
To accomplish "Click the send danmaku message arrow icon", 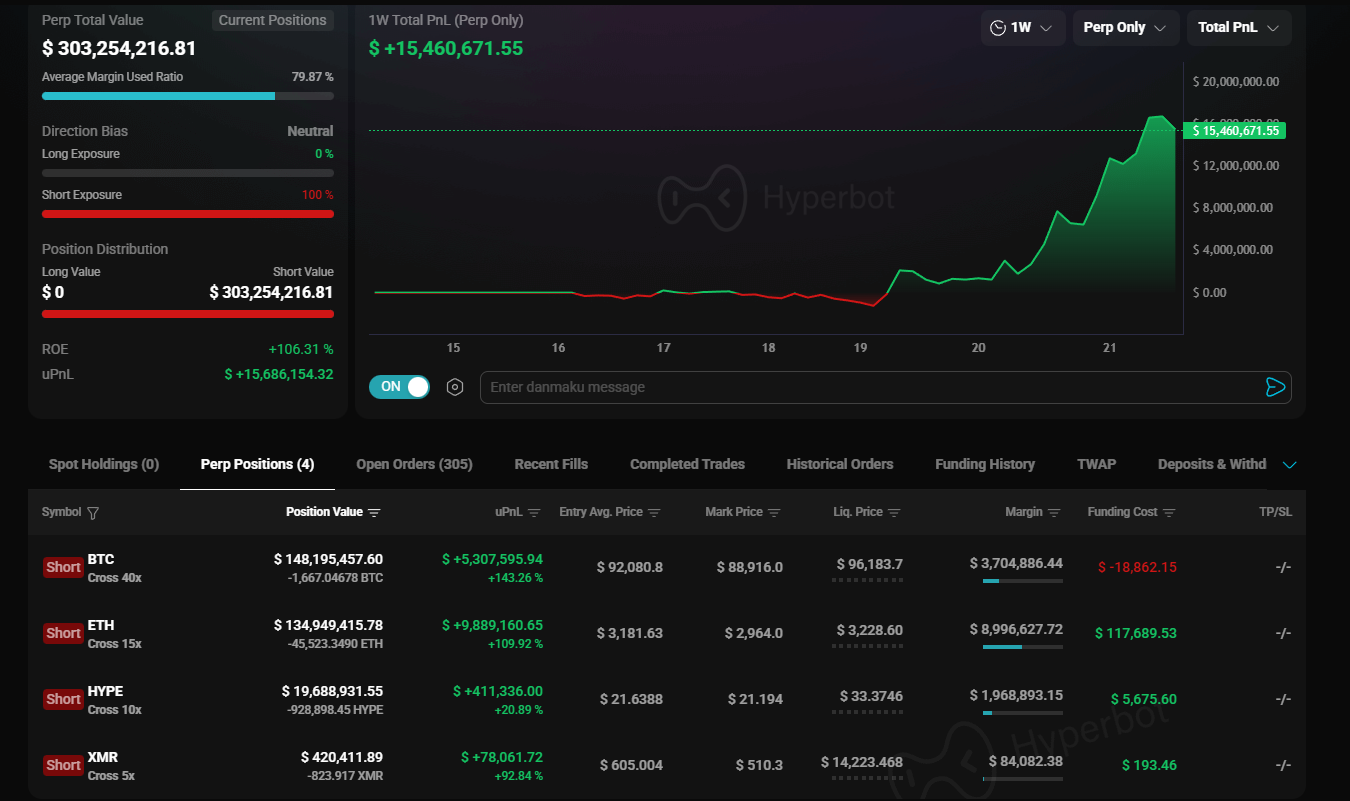I will 1274,387.
